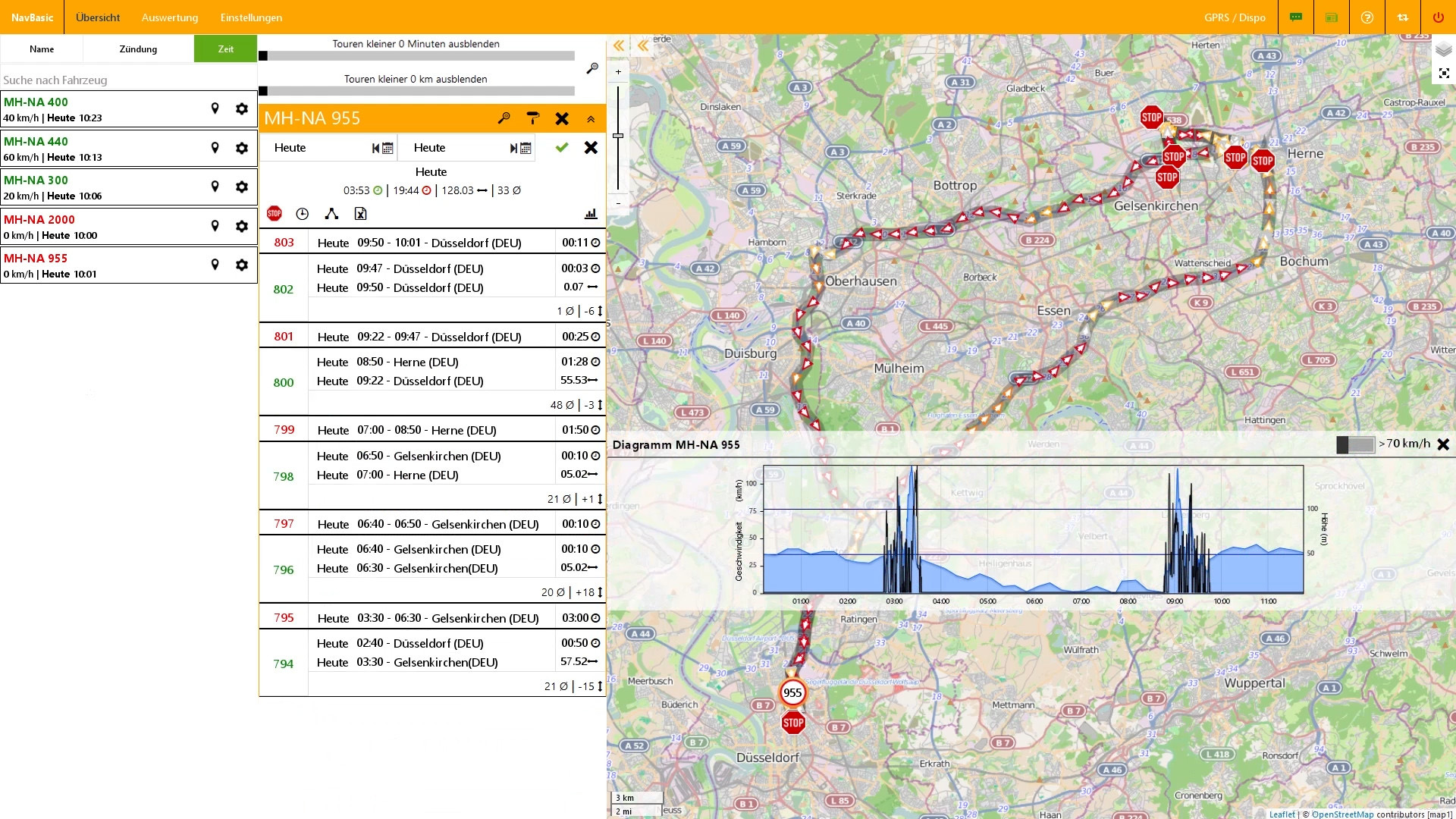1456x819 pixels.
Task: Click the Excel export icon
Action: 361,214
